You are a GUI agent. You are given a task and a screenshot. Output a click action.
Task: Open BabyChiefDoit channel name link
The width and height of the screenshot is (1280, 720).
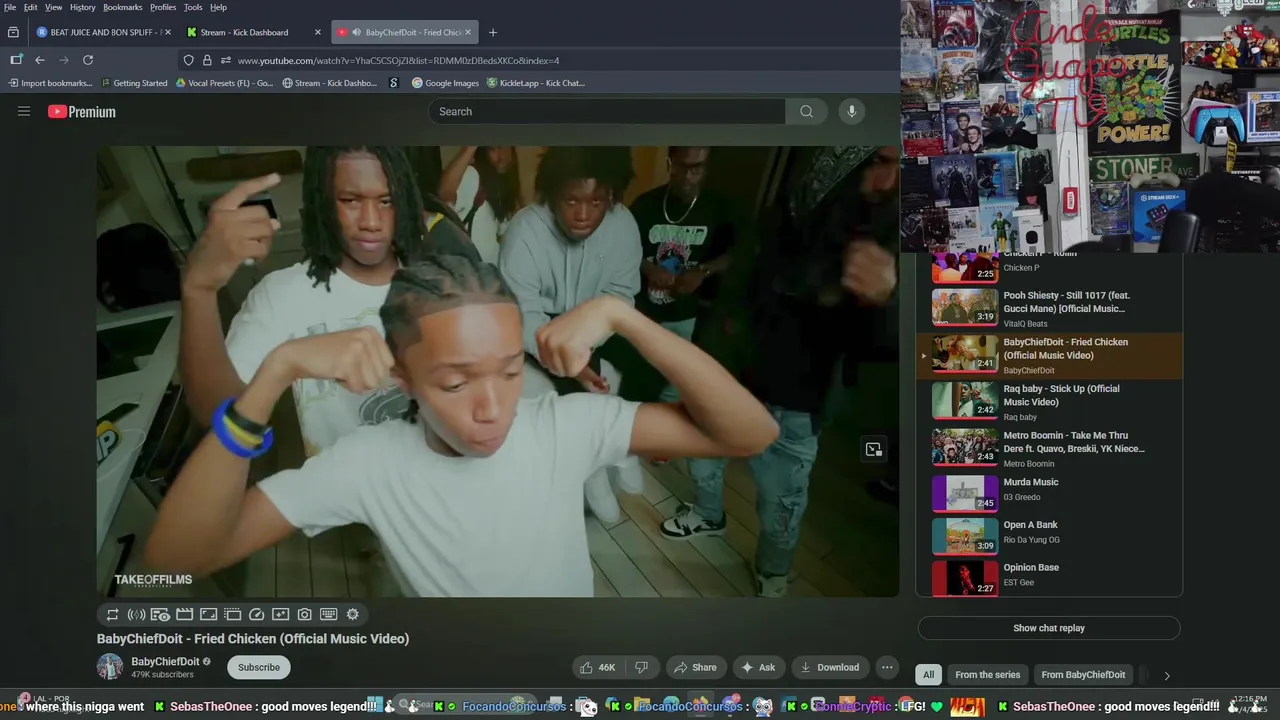(x=165, y=661)
